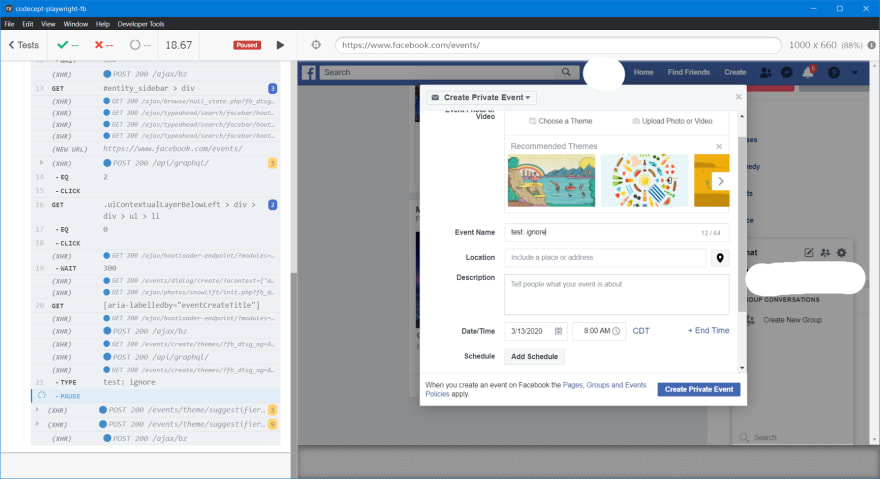Open the Help menu

pos(103,24)
